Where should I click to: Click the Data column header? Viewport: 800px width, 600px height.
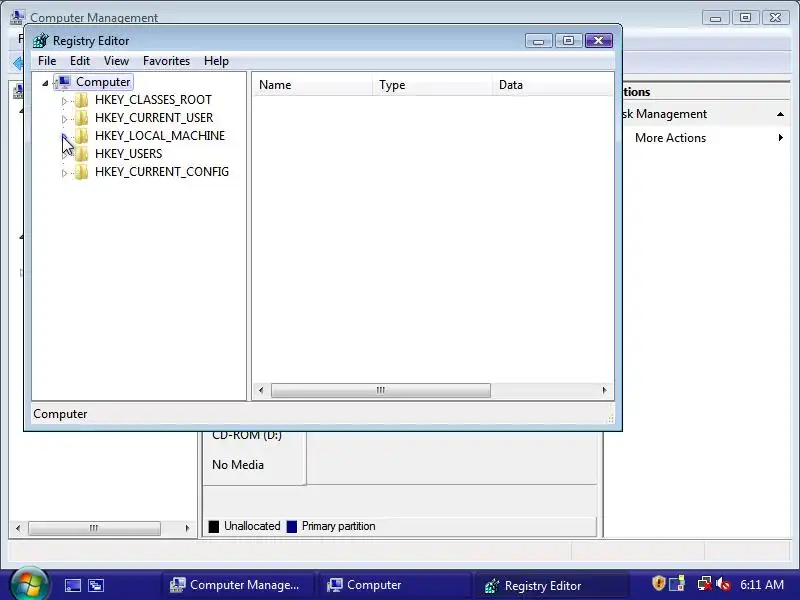point(553,85)
